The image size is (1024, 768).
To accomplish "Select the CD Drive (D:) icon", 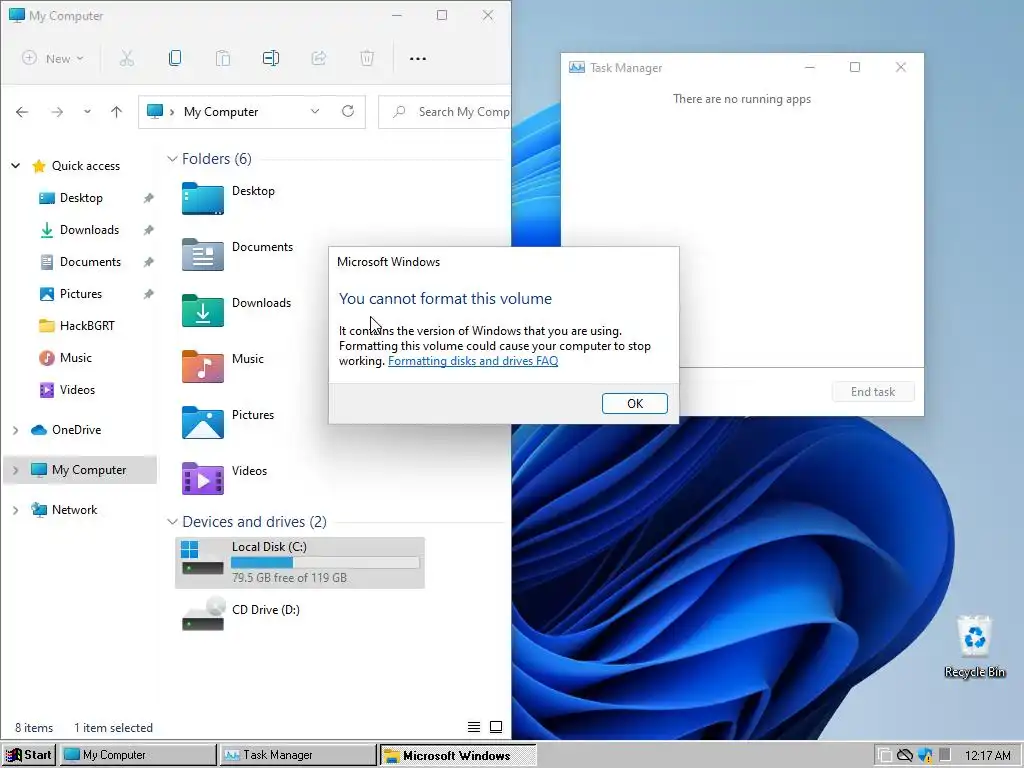I will pyautogui.click(x=203, y=614).
